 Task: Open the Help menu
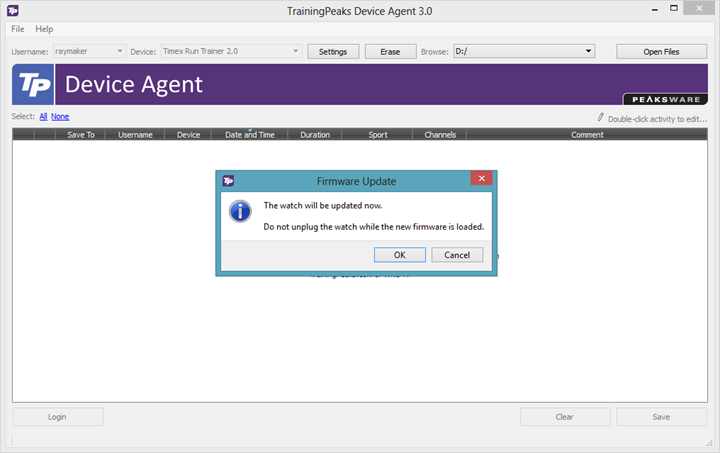pos(44,29)
